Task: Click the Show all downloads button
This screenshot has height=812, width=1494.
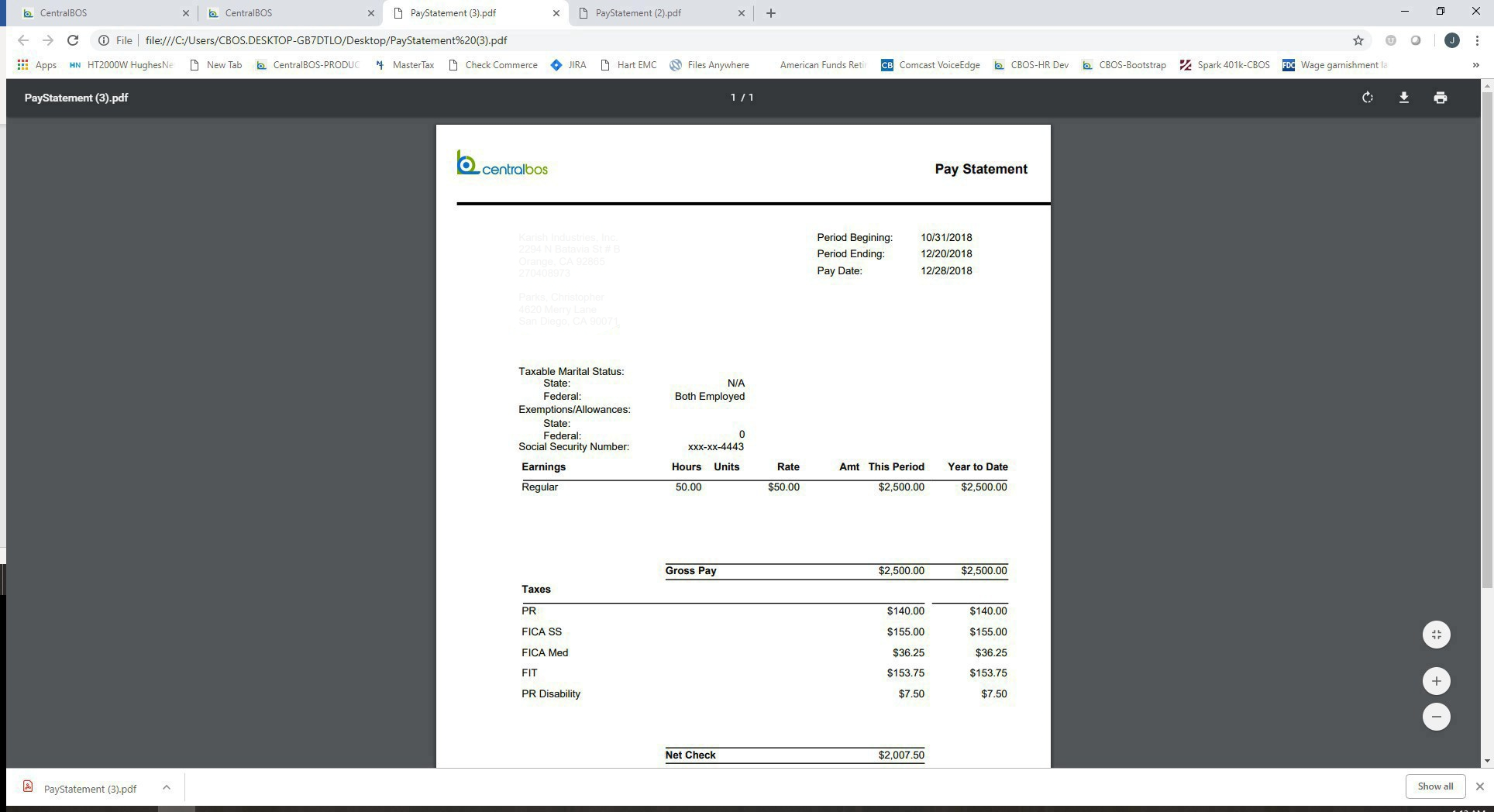Action: pyautogui.click(x=1434, y=786)
